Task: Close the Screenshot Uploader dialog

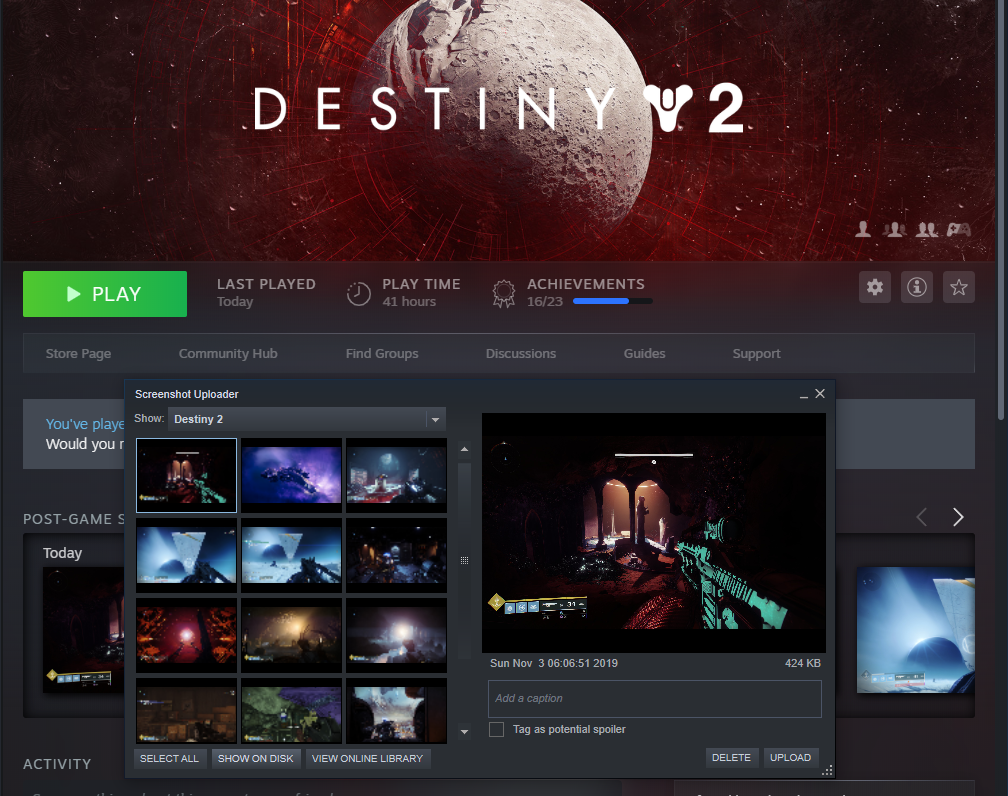Action: (820, 393)
